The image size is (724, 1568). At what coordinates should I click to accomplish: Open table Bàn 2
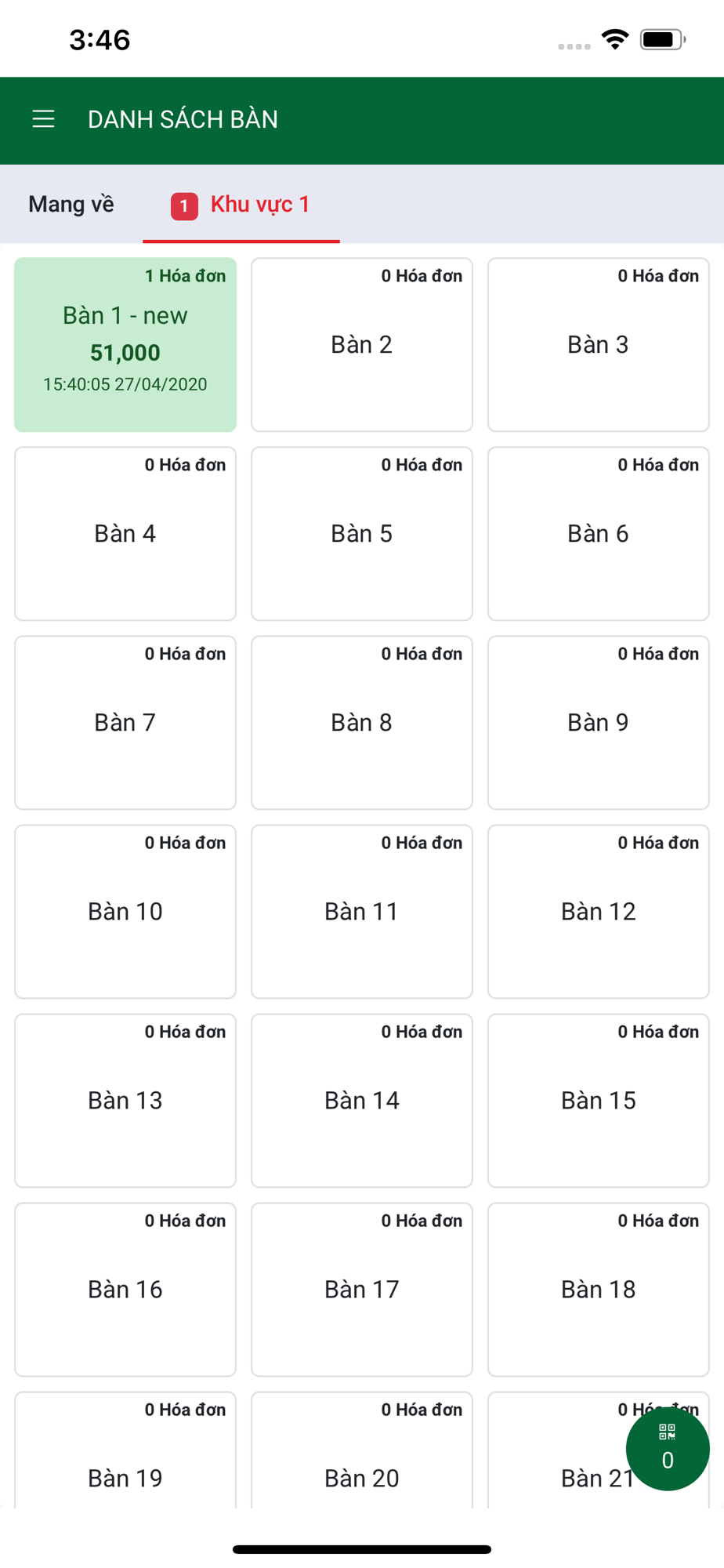[x=362, y=345]
